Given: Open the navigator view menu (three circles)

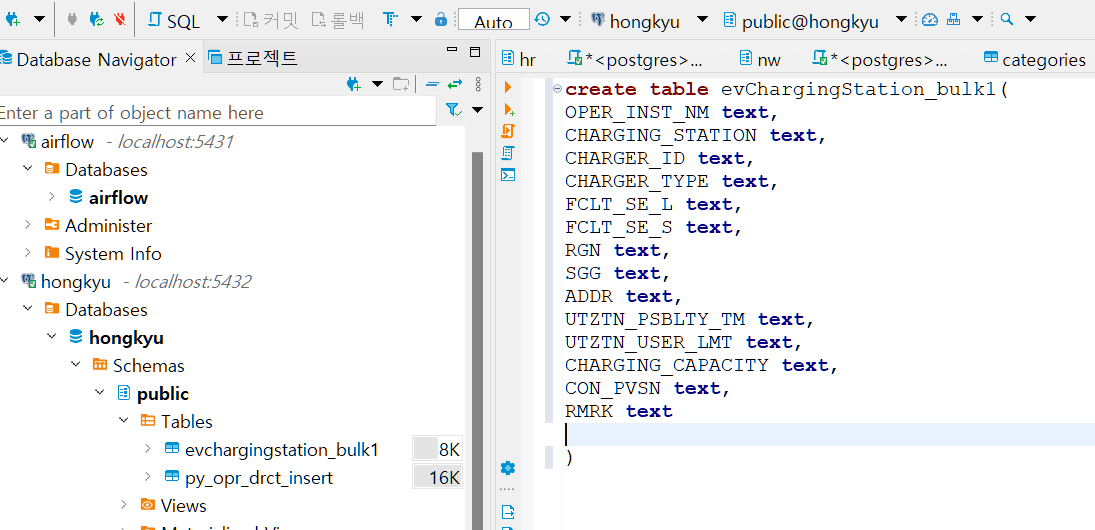Looking at the screenshot, I should (478, 84).
